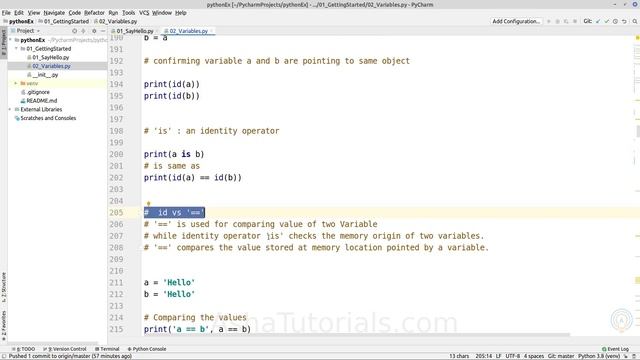The width and height of the screenshot is (640, 360).
Task: Open the Run menu
Action: 113,13
